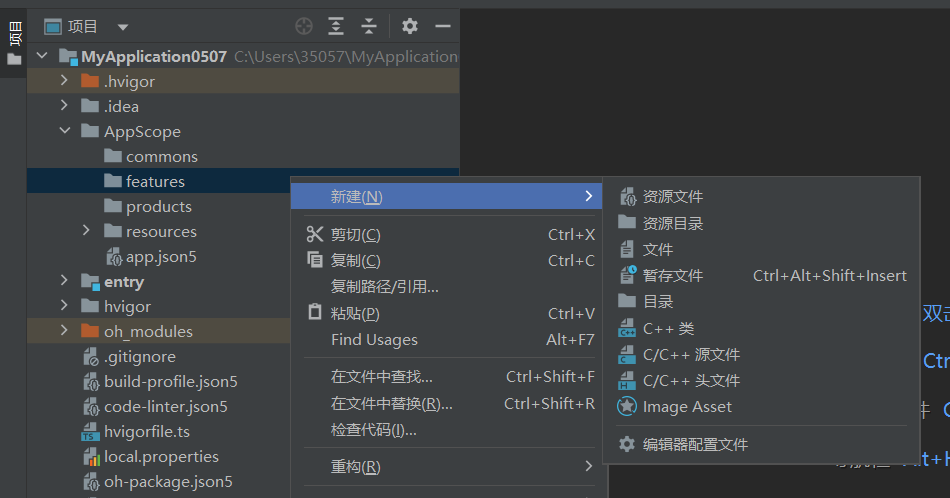
Task: Hide the project panel with minus icon
Action: point(443,26)
